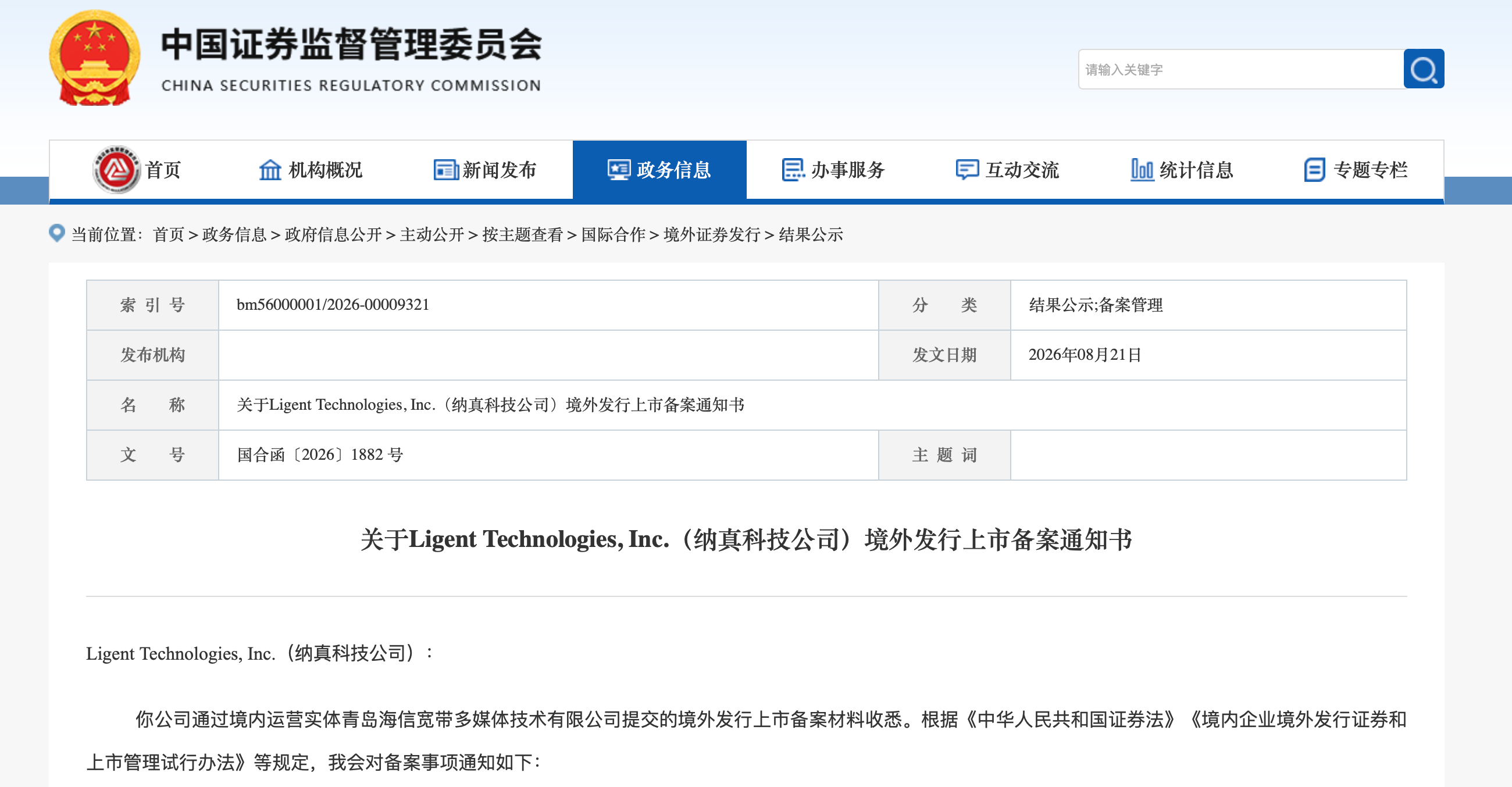Open the 首页 navigation tab
This screenshot has height=787, width=1512.
[137, 170]
